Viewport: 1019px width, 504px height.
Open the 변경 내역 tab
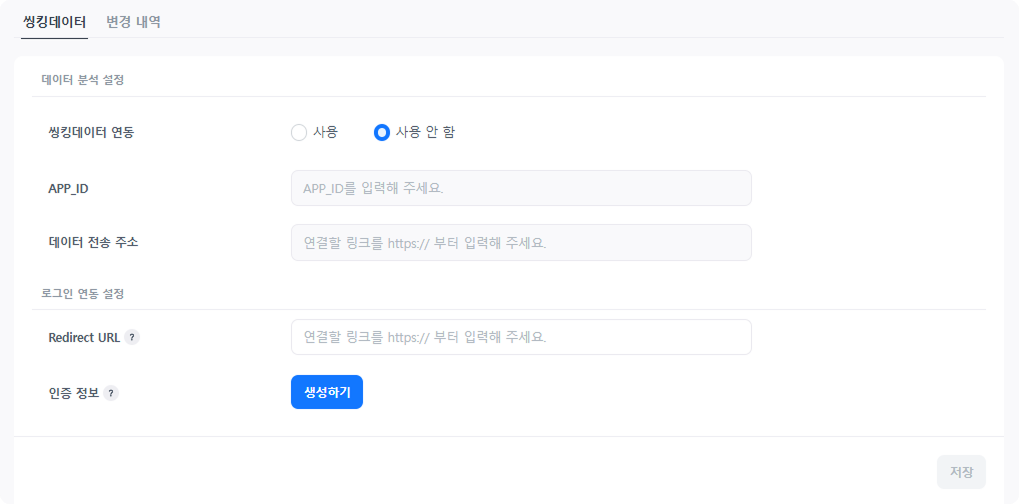(133, 21)
